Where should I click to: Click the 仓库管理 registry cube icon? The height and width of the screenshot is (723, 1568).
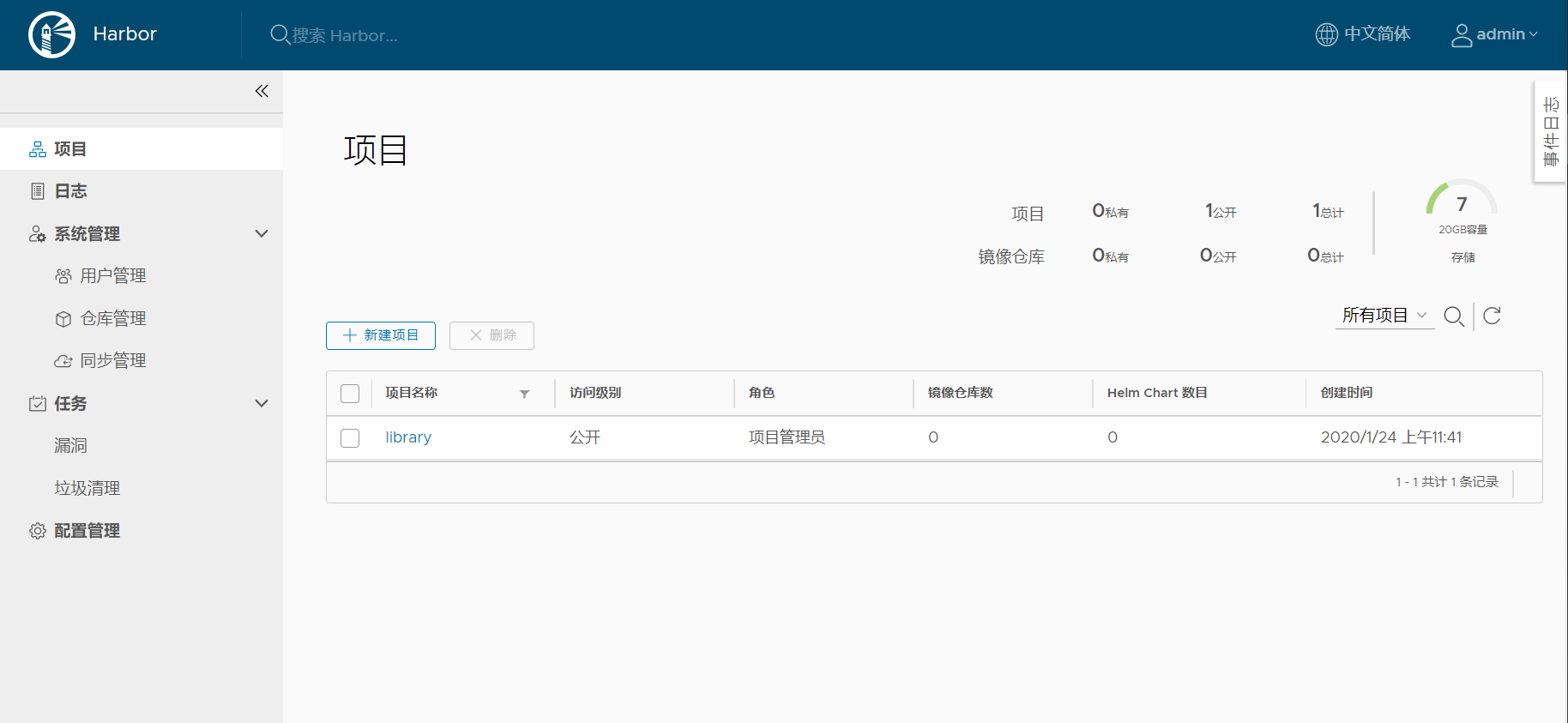[x=63, y=319]
